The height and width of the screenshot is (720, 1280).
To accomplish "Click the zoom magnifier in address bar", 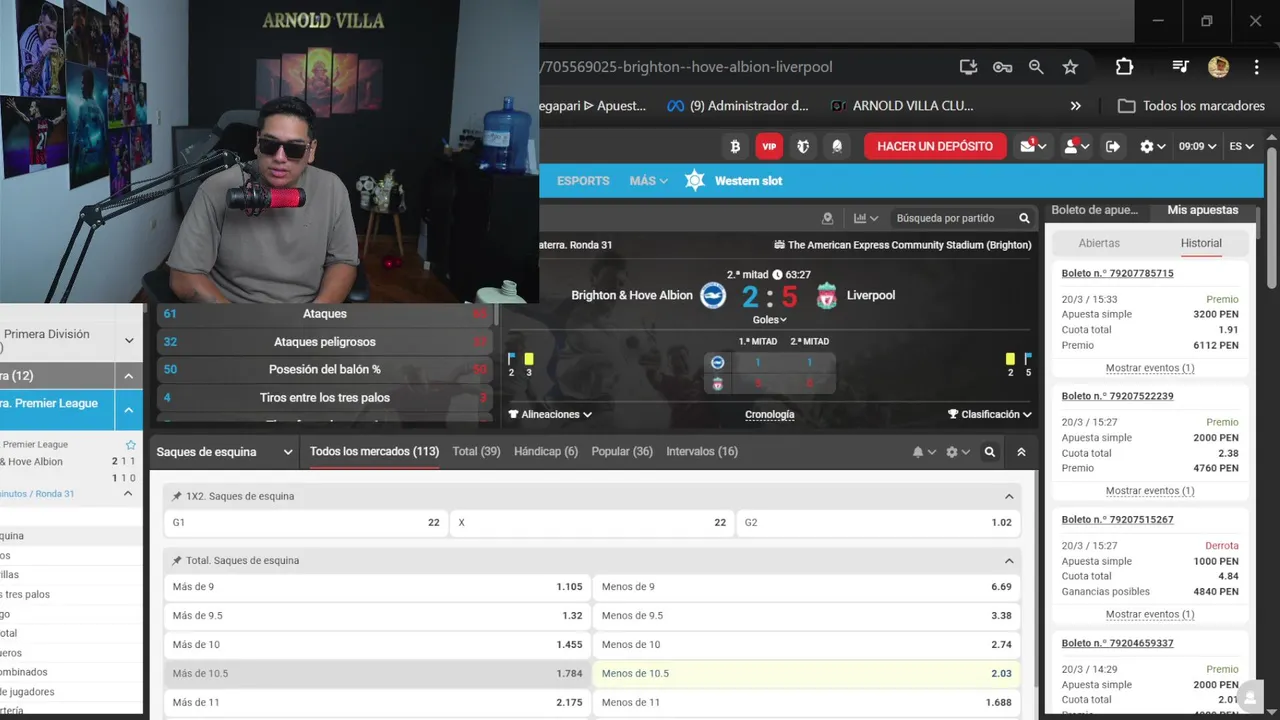I will [1036, 67].
